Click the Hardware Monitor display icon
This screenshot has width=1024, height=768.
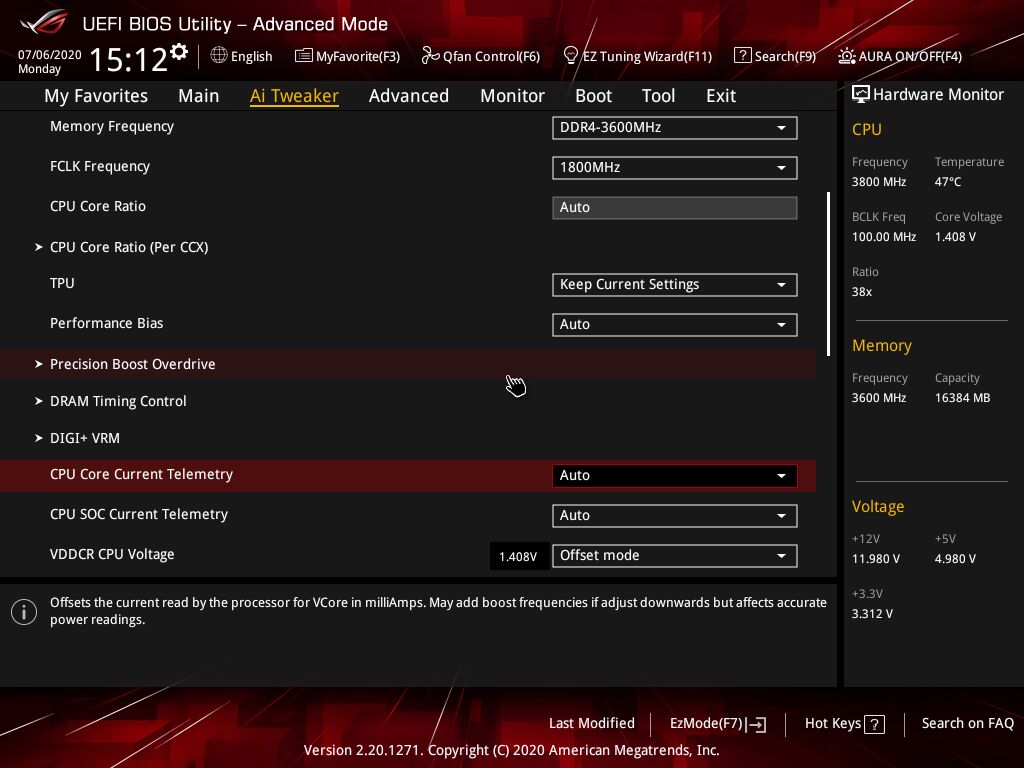861,94
